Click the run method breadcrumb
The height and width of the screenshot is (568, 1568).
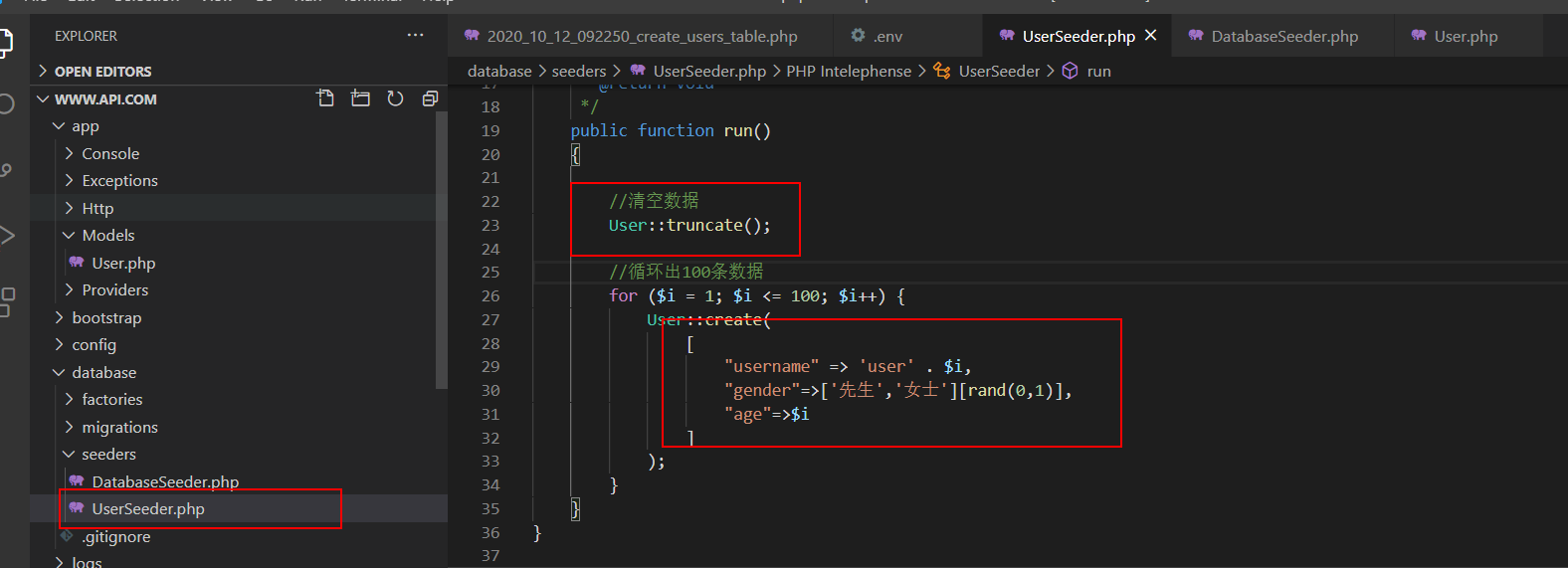pyautogui.click(x=1098, y=71)
